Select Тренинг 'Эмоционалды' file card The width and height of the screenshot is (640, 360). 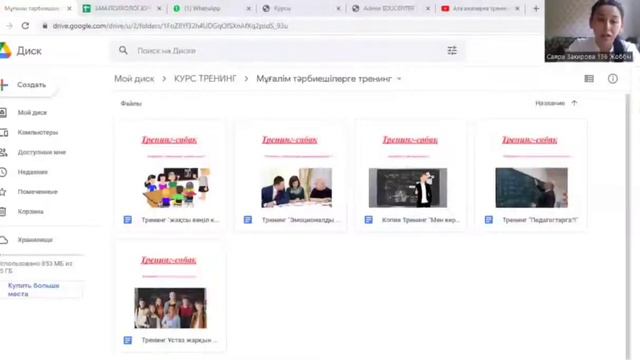point(291,176)
